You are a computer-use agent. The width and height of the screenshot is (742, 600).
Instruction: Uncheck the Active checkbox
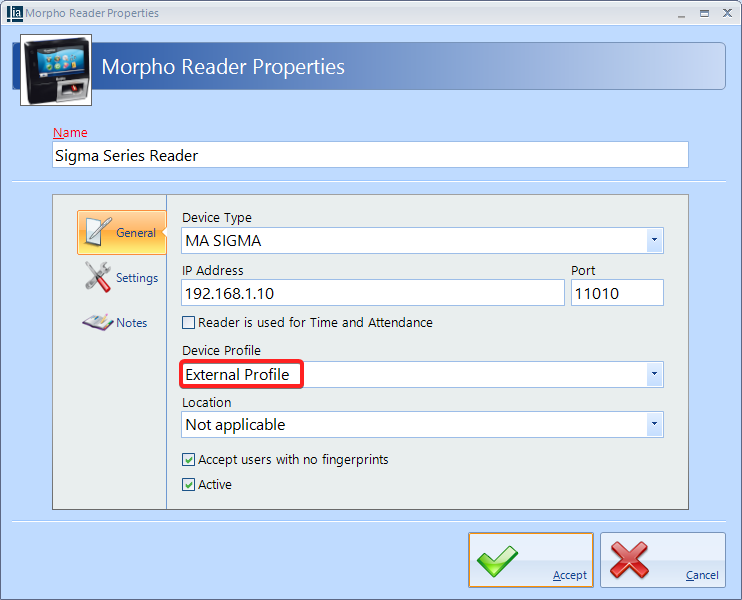coord(188,485)
